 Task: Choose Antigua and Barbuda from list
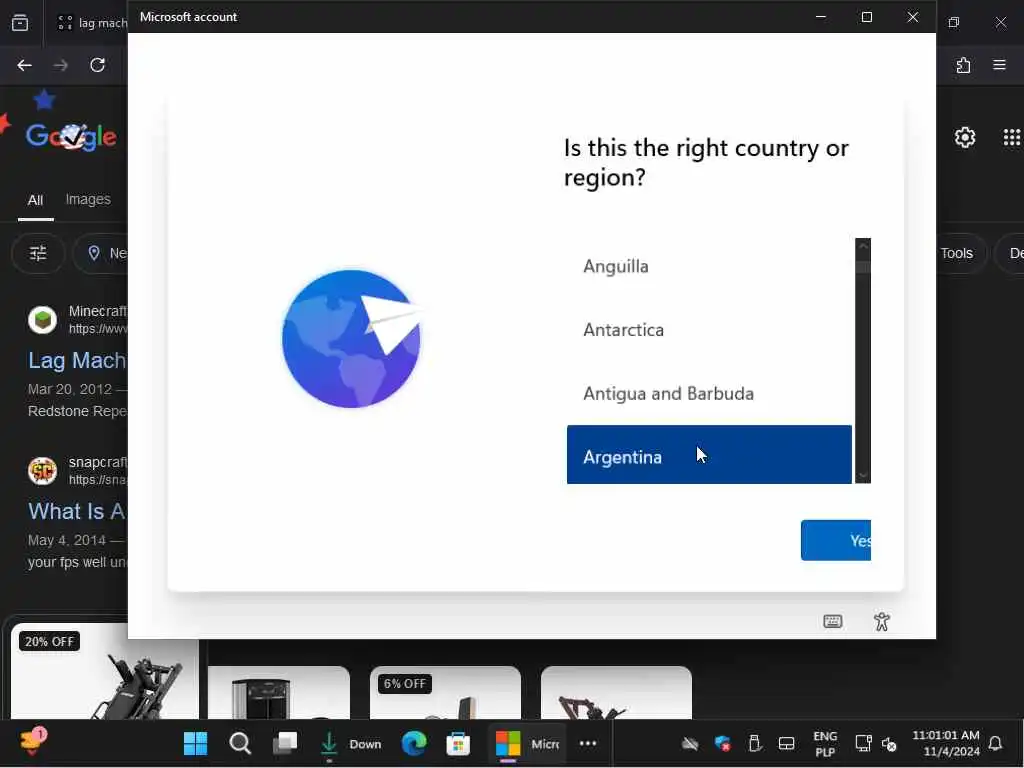709,394
